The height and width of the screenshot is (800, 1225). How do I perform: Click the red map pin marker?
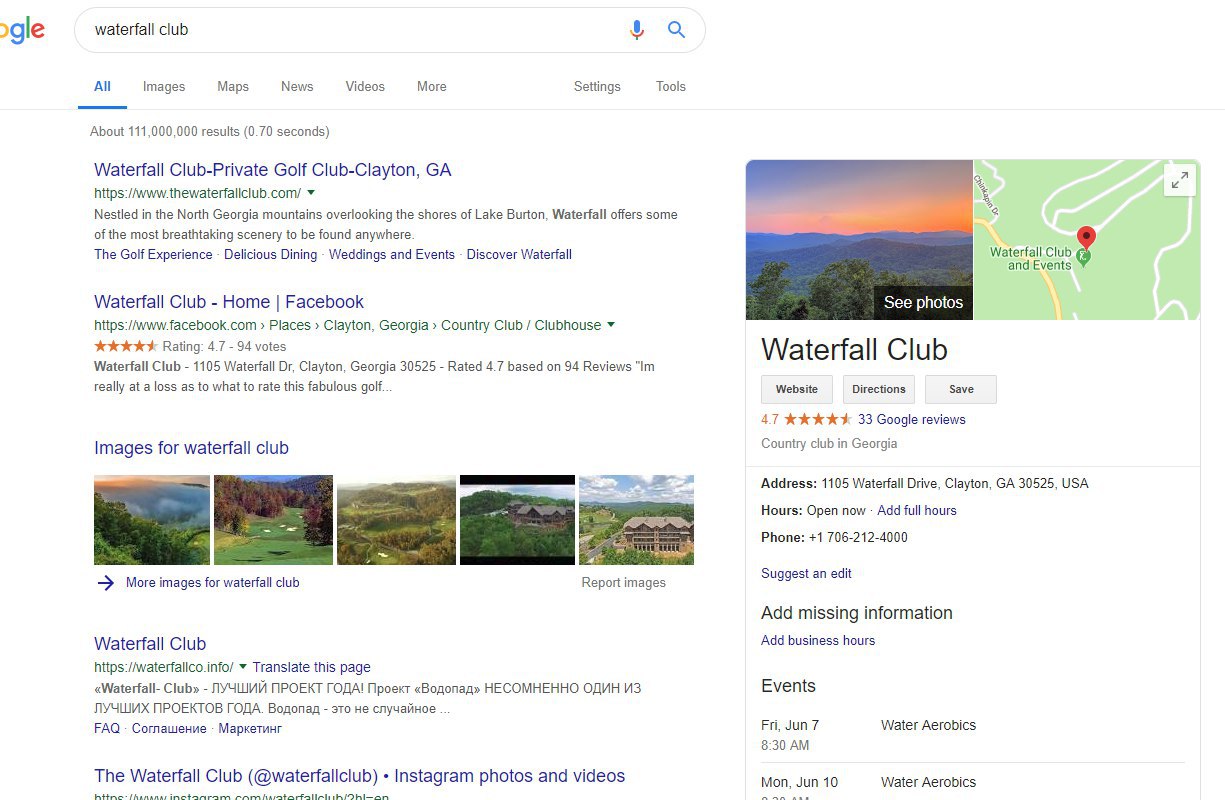pyautogui.click(x=1087, y=238)
